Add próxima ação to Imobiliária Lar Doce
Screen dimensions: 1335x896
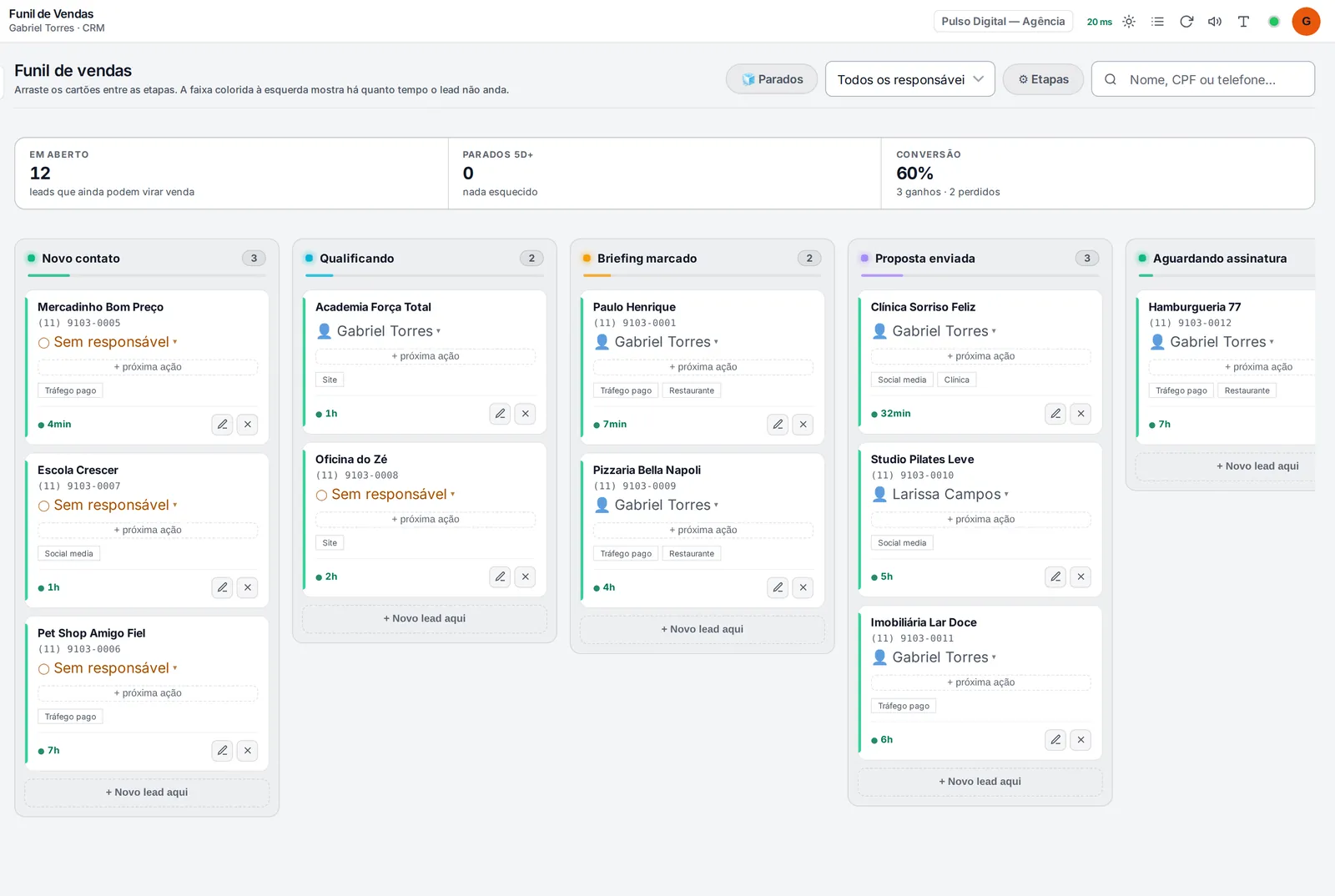[981, 682]
